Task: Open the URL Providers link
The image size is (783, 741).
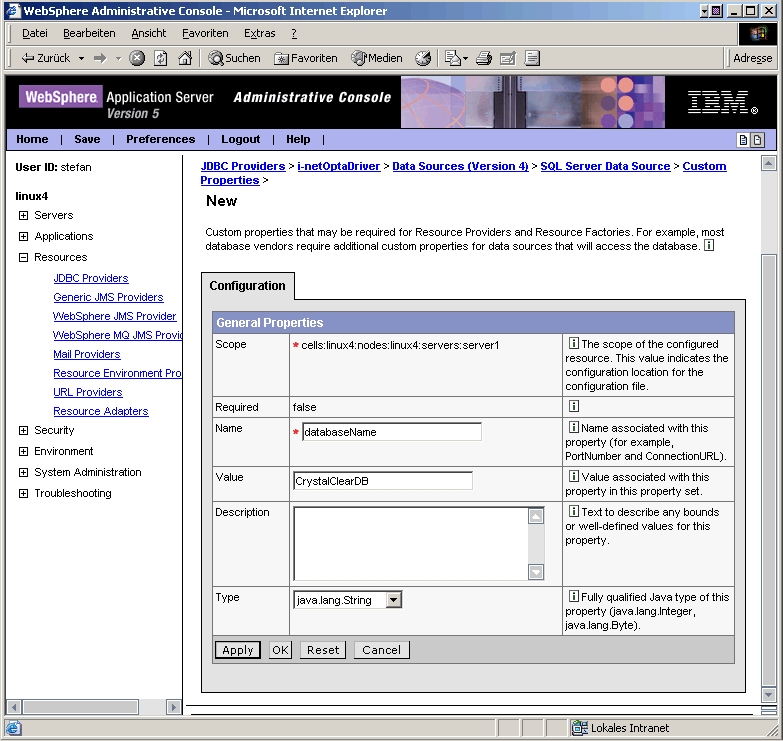Action: pos(88,392)
